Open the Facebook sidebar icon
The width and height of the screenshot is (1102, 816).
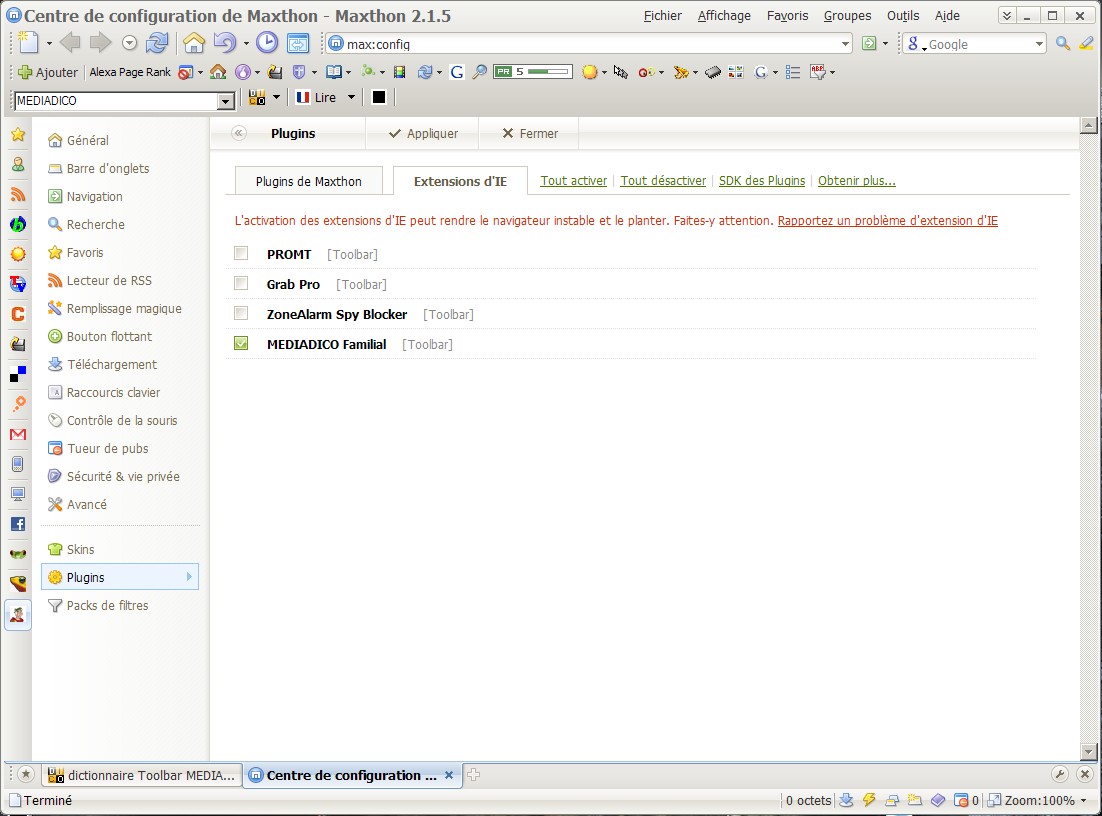pyautogui.click(x=18, y=524)
